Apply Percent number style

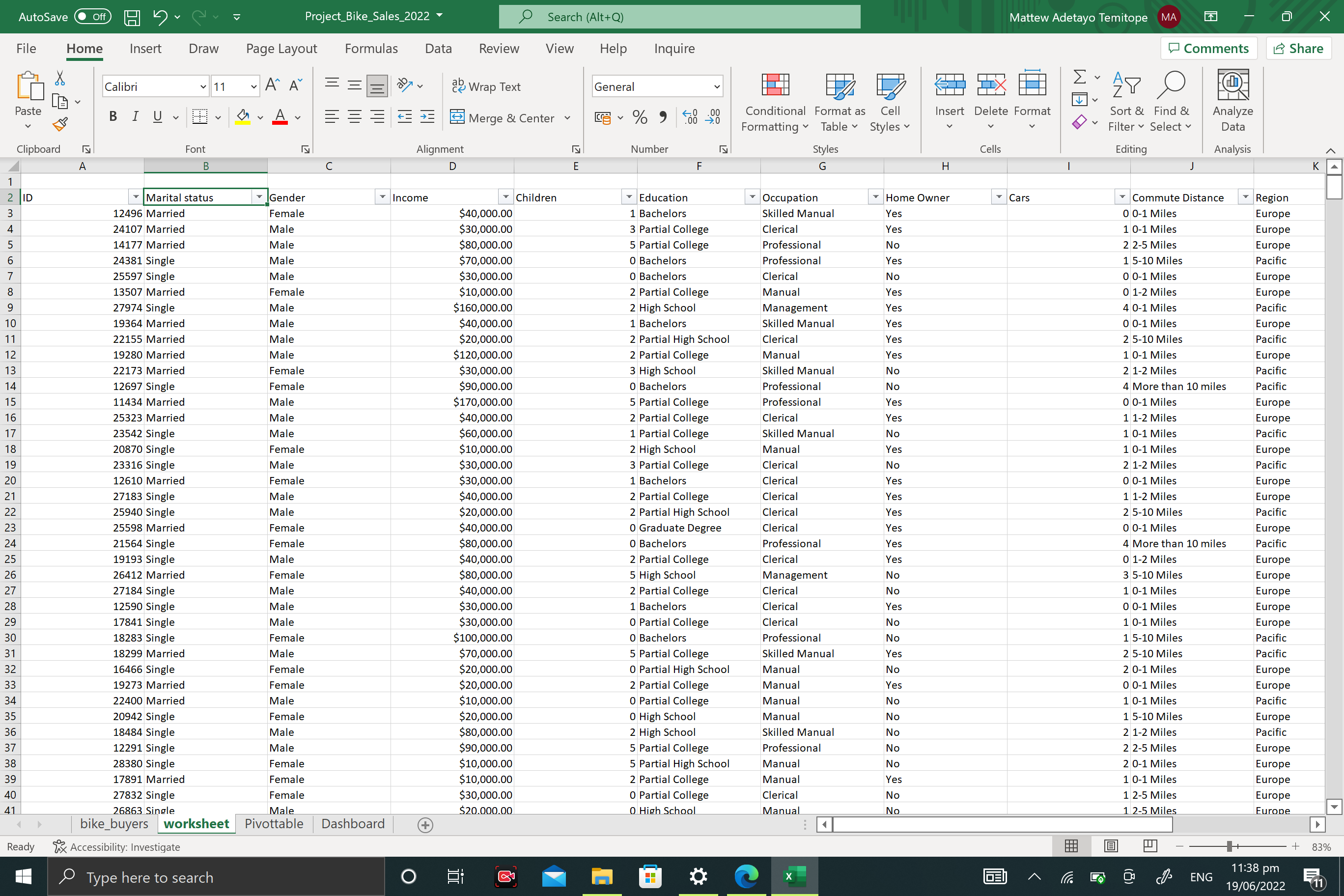tap(640, 117)
